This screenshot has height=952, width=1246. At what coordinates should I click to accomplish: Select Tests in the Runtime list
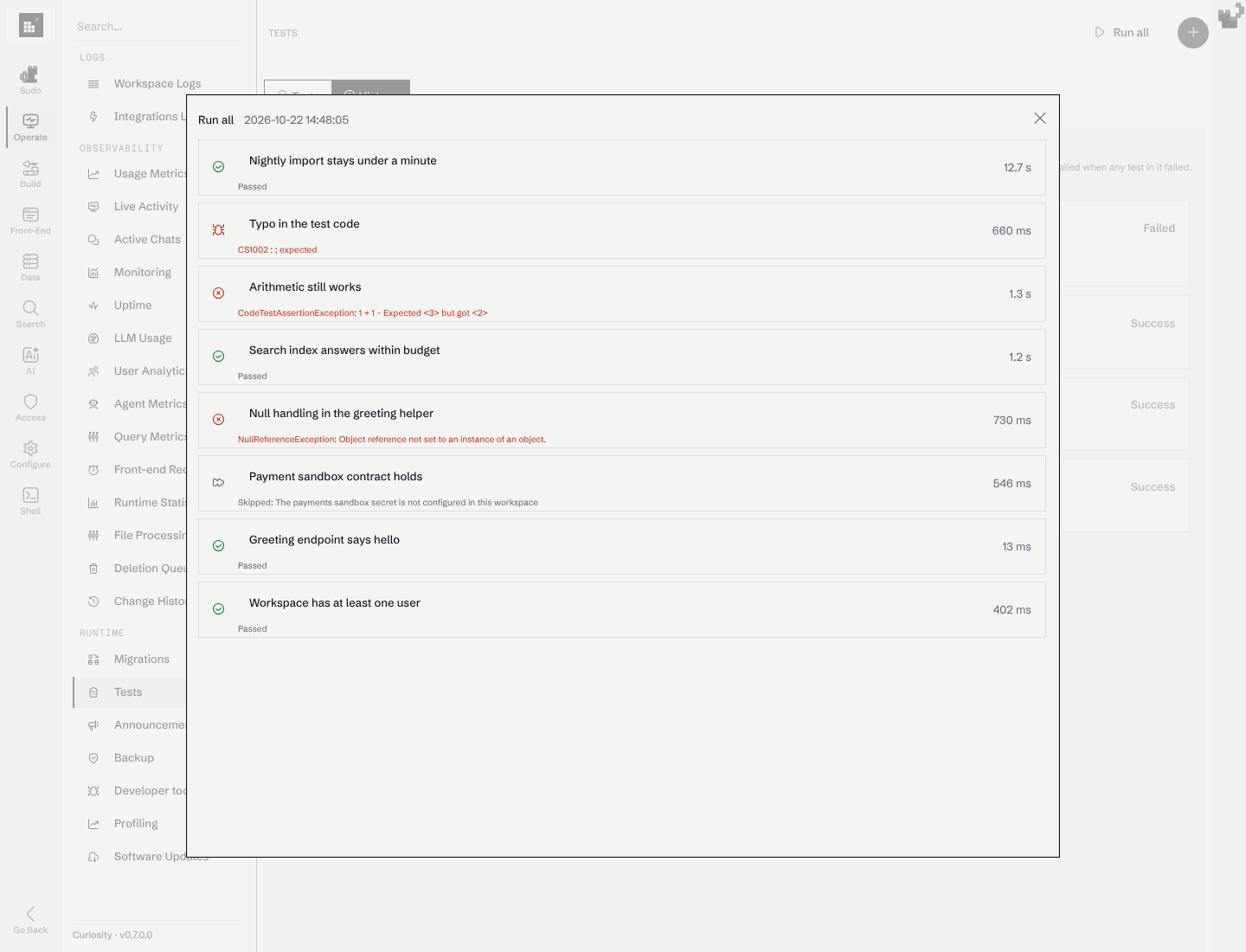(x=130, y=692)
